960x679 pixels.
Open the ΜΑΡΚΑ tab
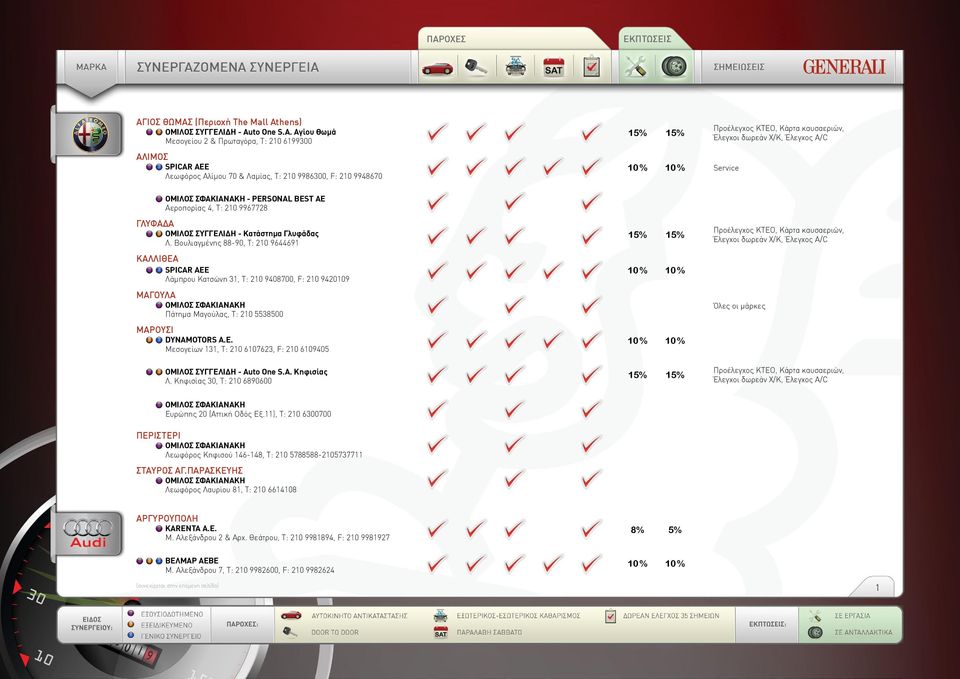pyautogui.click(x=91, y=67)
